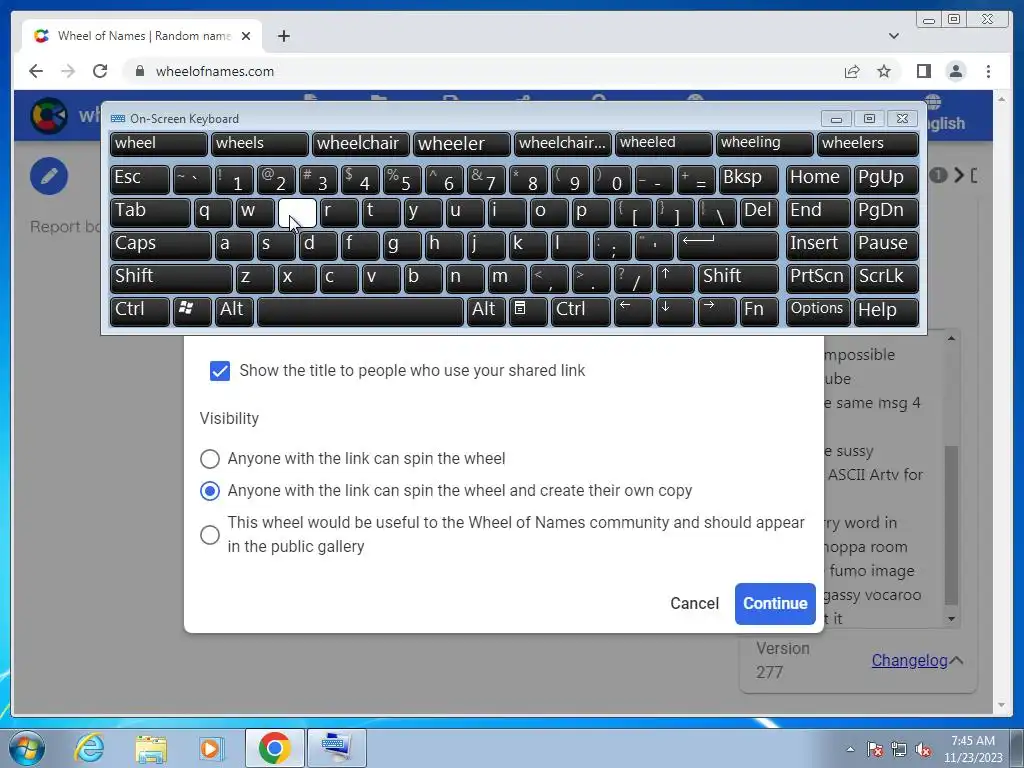The height and width of the screenshot is (768, 1024).
Task: Toggle ScrLk key on On-Screen Keyboard
Action: click(886, 278)
